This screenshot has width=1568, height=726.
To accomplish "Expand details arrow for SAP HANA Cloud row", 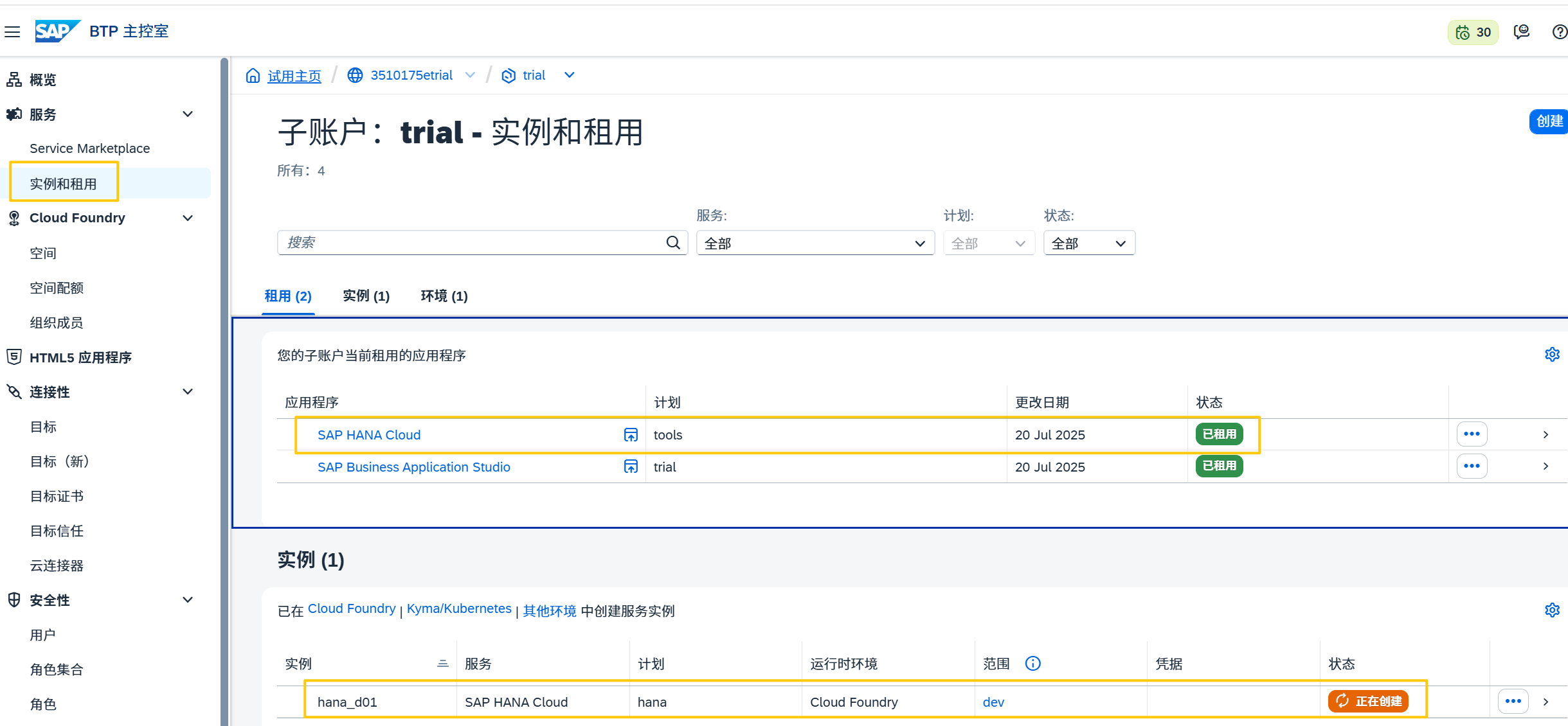I will coord(1546,435).
